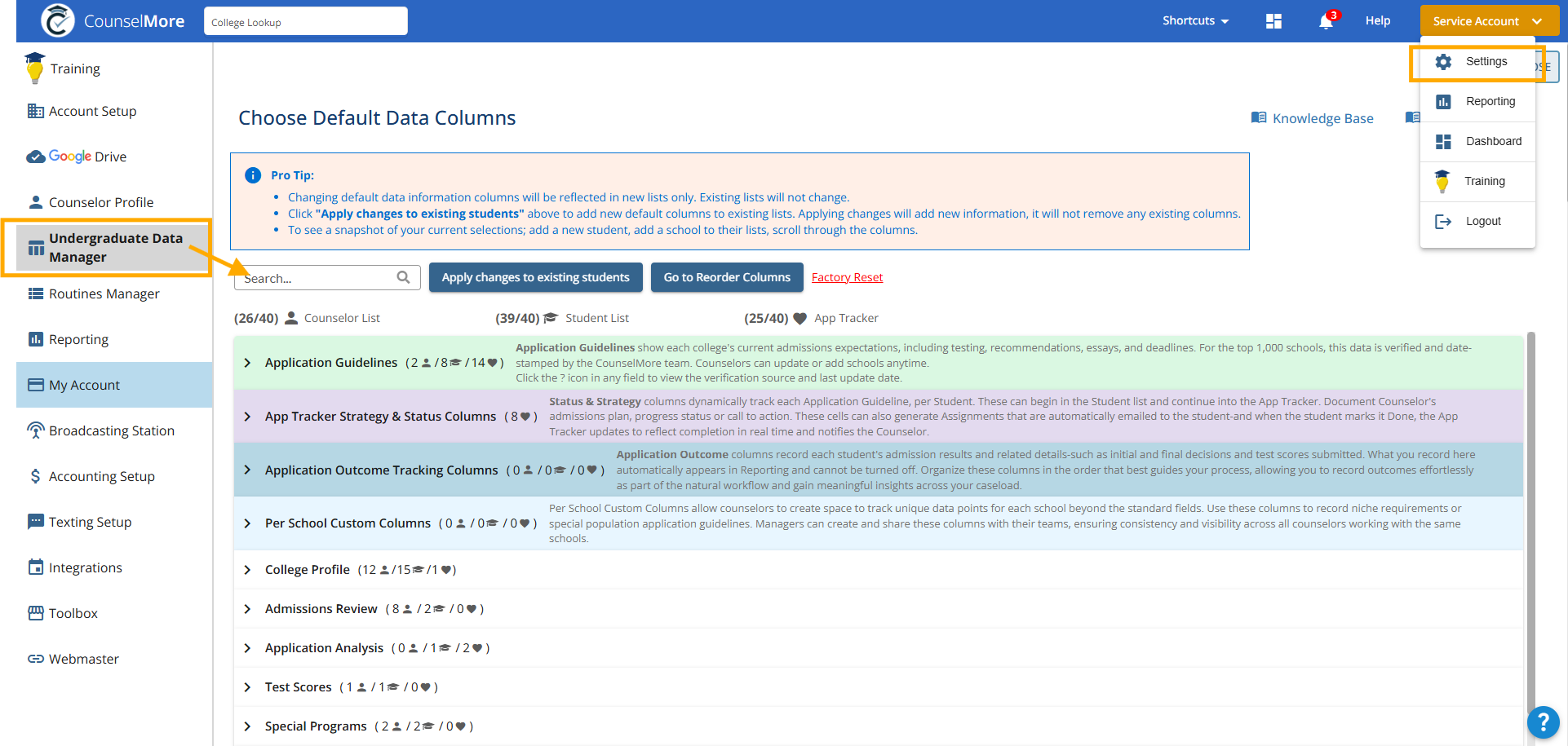Click the search magnifier icon
This screenshot has width=1568, height=746.
[x=403, y=277]
